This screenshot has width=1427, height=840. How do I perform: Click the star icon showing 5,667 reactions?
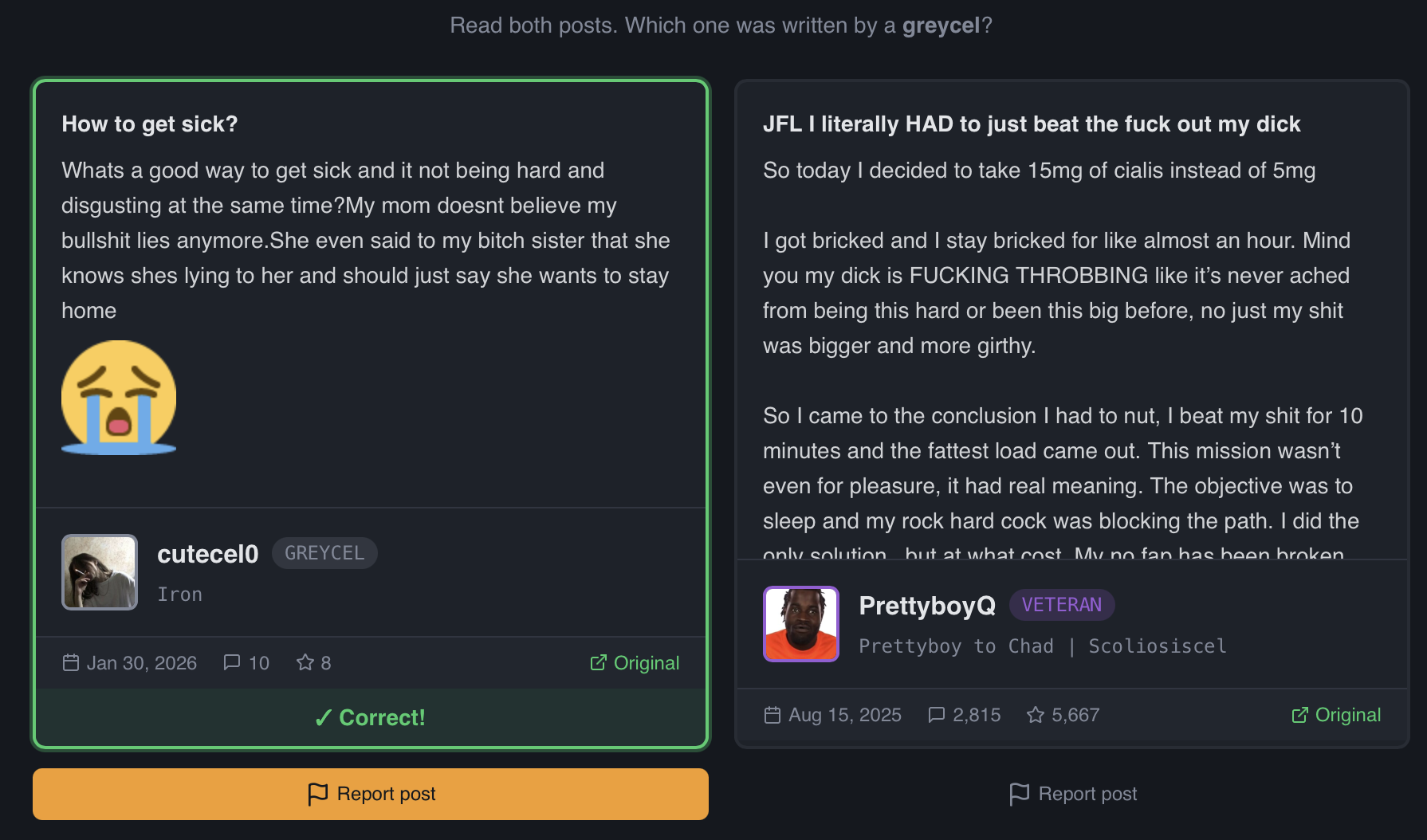1036,715
